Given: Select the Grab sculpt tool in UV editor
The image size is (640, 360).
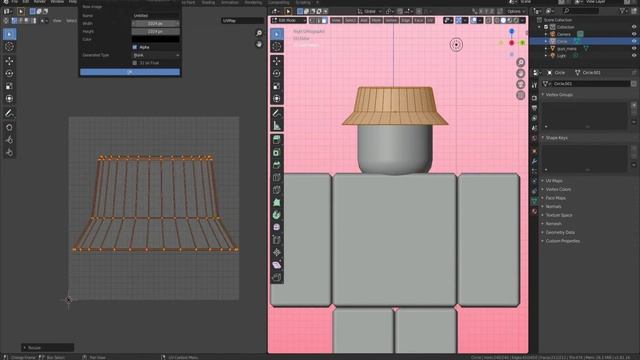Looking at the screenshot, I should [9, 128].
